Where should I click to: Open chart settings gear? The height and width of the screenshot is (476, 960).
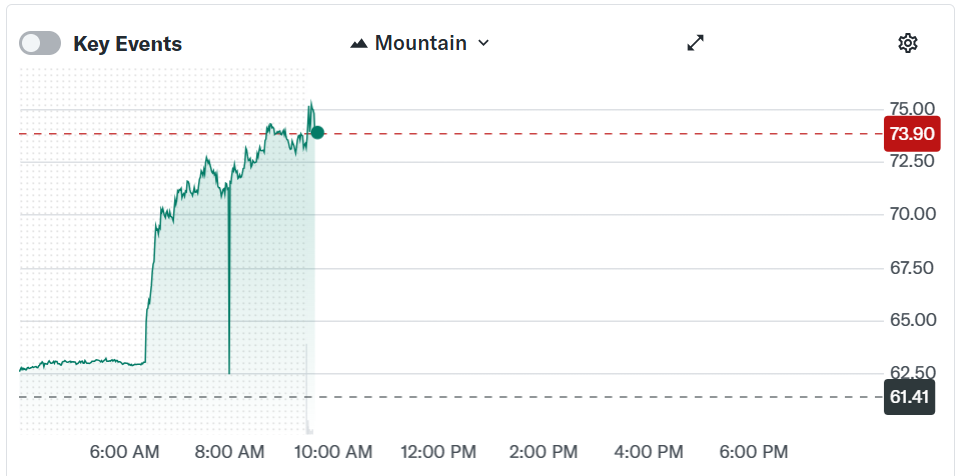pos(908,43)
